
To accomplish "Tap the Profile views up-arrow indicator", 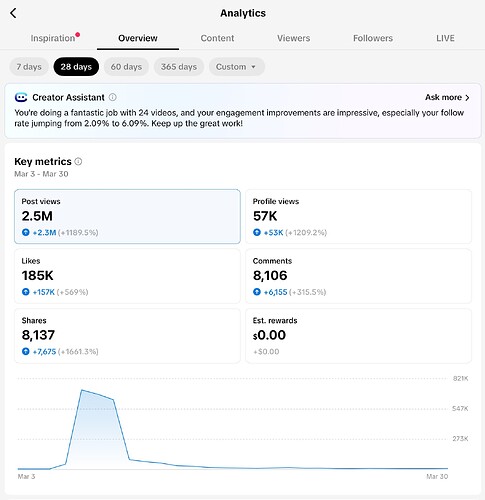I will click(257, 232).
